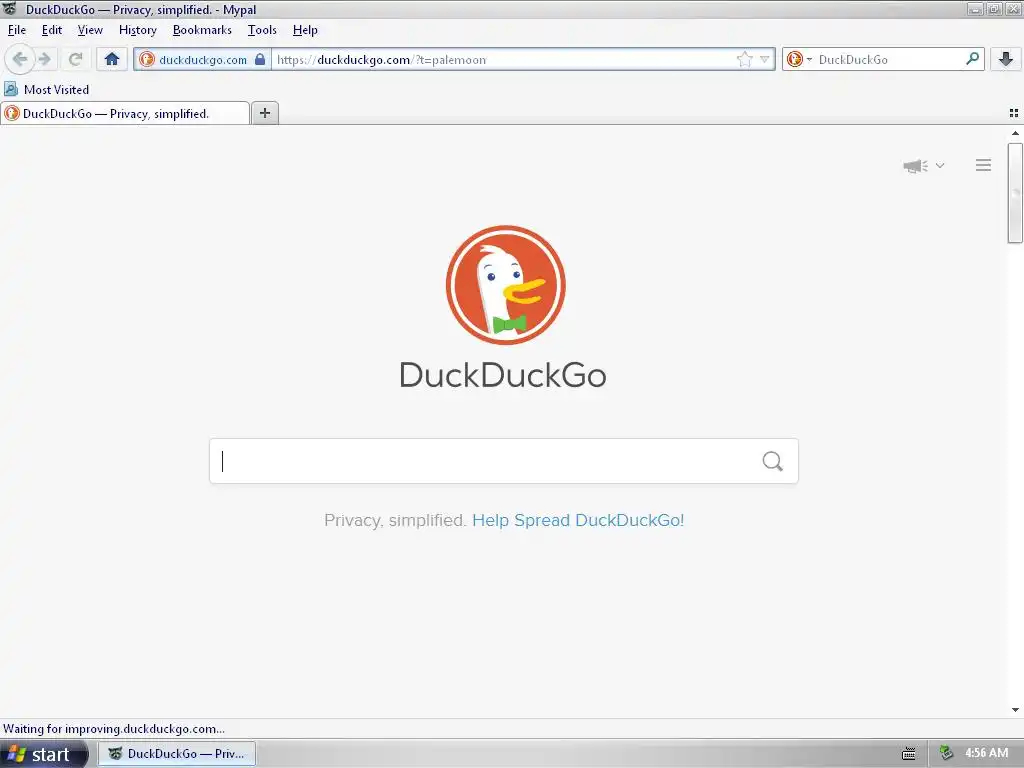The width and height of the screenshot is (1024, 768).
Task: Bookmark this page with the star icon
Action: [744, 59]
